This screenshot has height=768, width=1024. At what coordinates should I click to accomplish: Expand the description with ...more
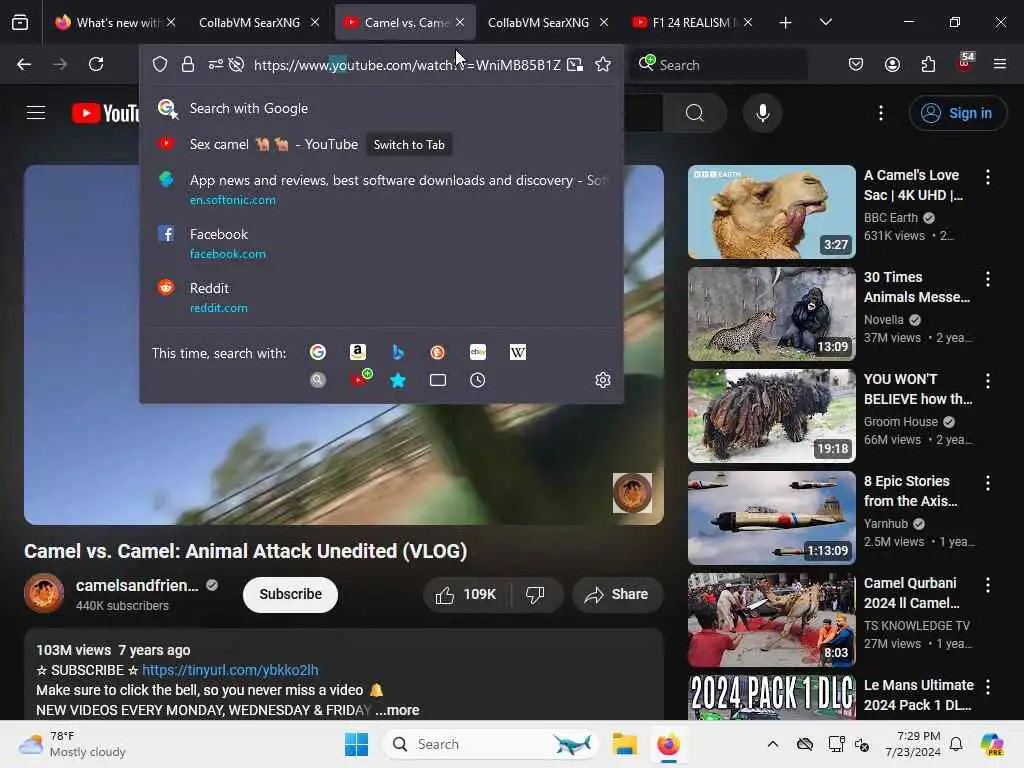[x=397, y=710]
